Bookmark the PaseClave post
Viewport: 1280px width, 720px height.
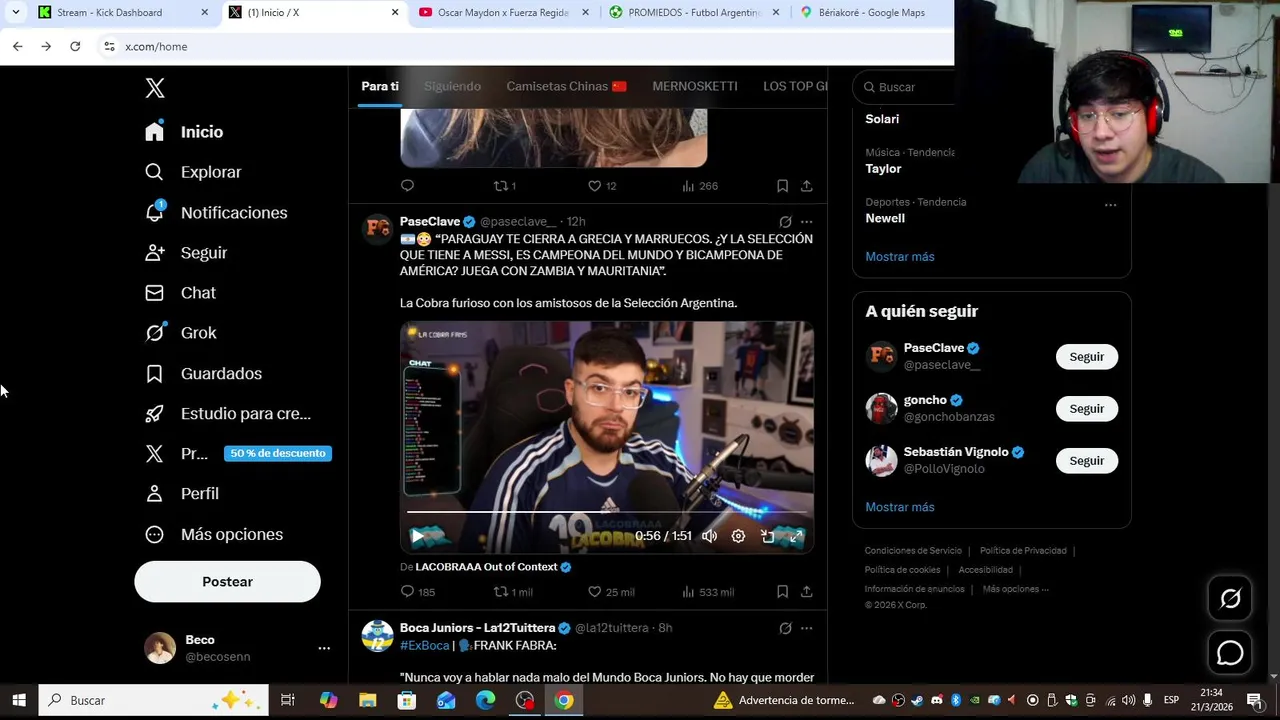782,592
